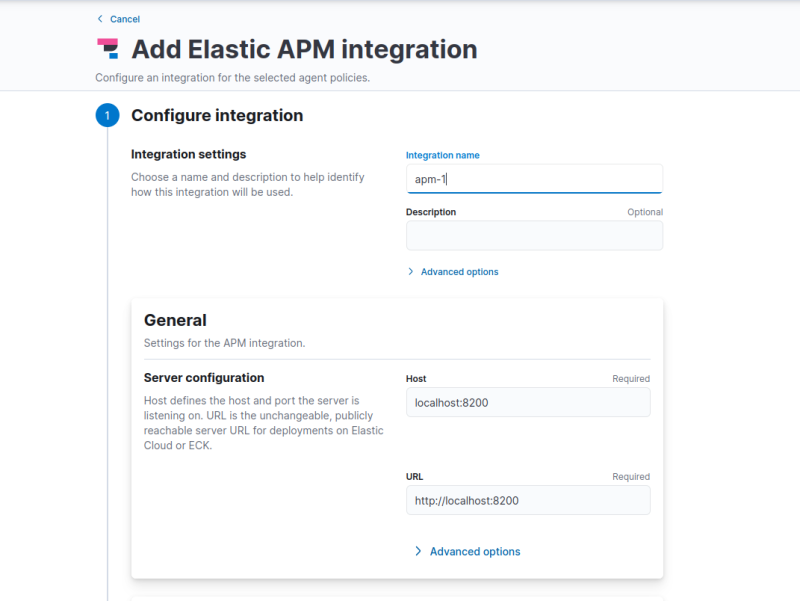
Task: Click the Host field label
Action: (416, 379)
